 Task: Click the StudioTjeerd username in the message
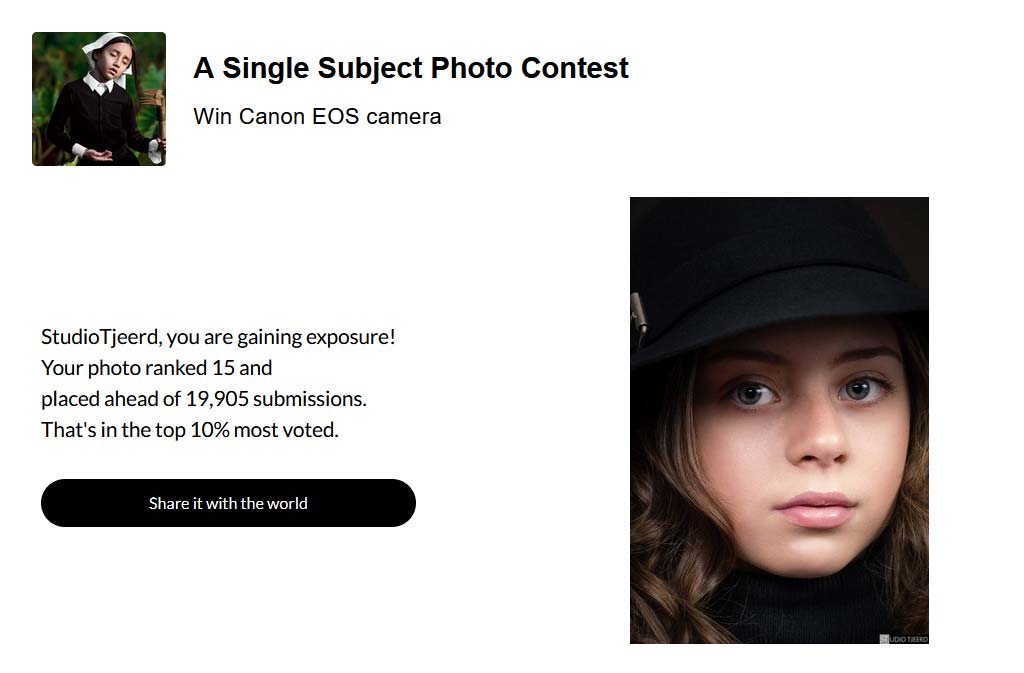[x=101, y=337]
